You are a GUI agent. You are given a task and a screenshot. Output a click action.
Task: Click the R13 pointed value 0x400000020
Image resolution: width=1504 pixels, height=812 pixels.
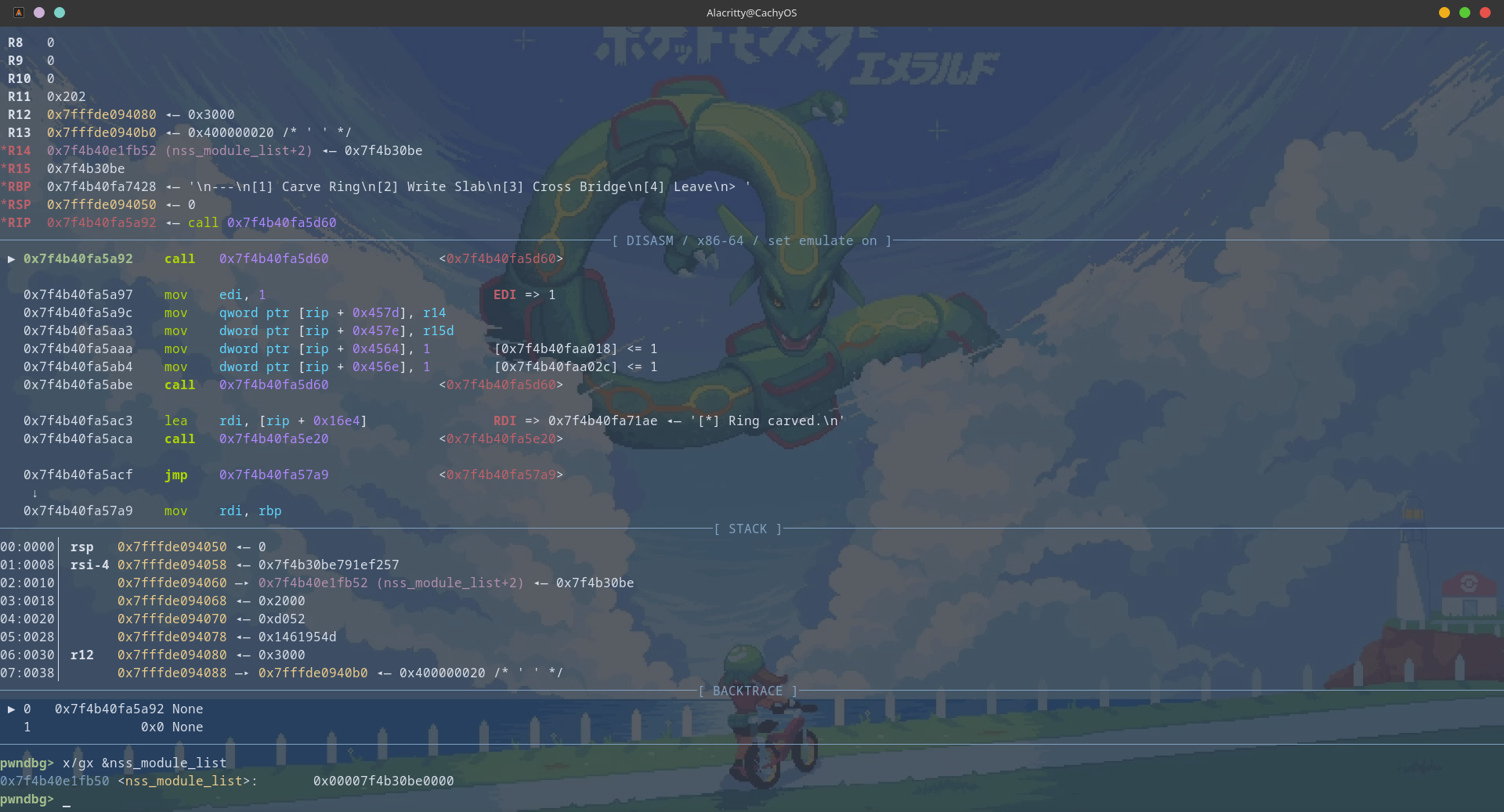tap(231, 132)
